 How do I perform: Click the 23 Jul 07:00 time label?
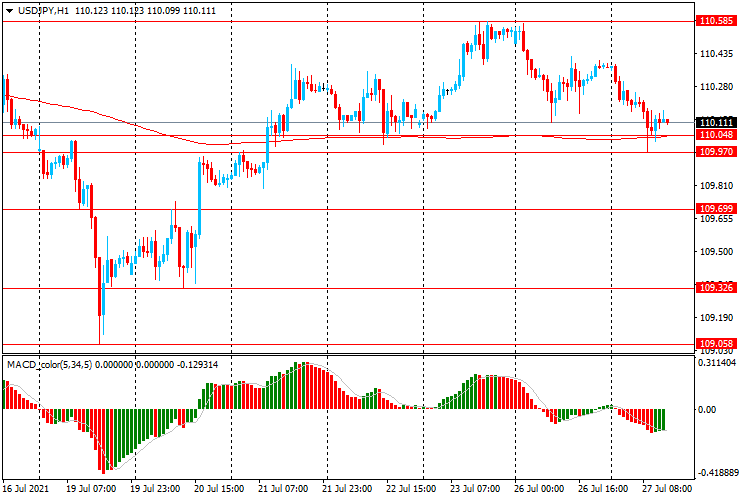475,488
